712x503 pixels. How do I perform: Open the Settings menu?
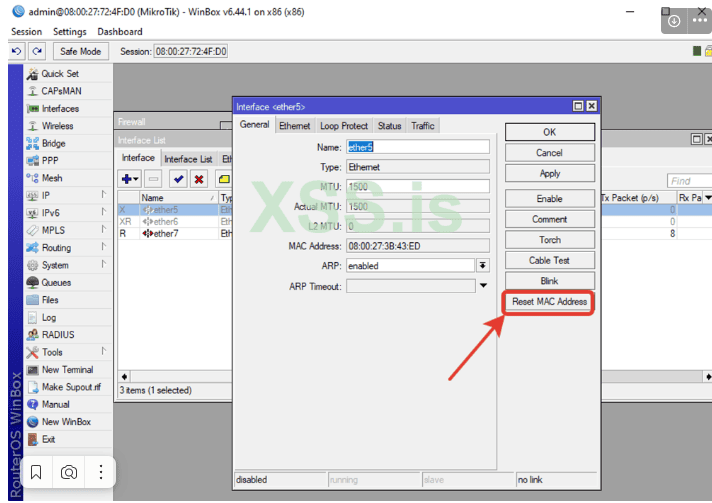pos(69,32)
